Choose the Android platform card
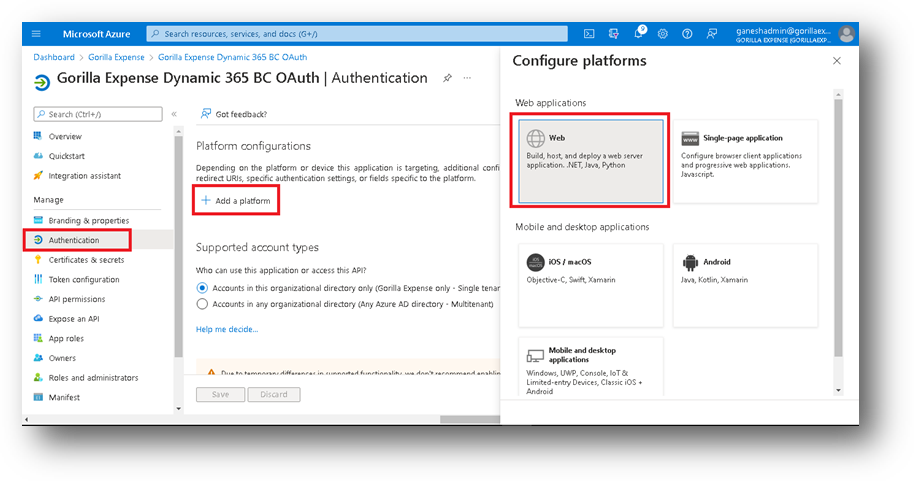The image size is (914, 481). click(746, 286)
